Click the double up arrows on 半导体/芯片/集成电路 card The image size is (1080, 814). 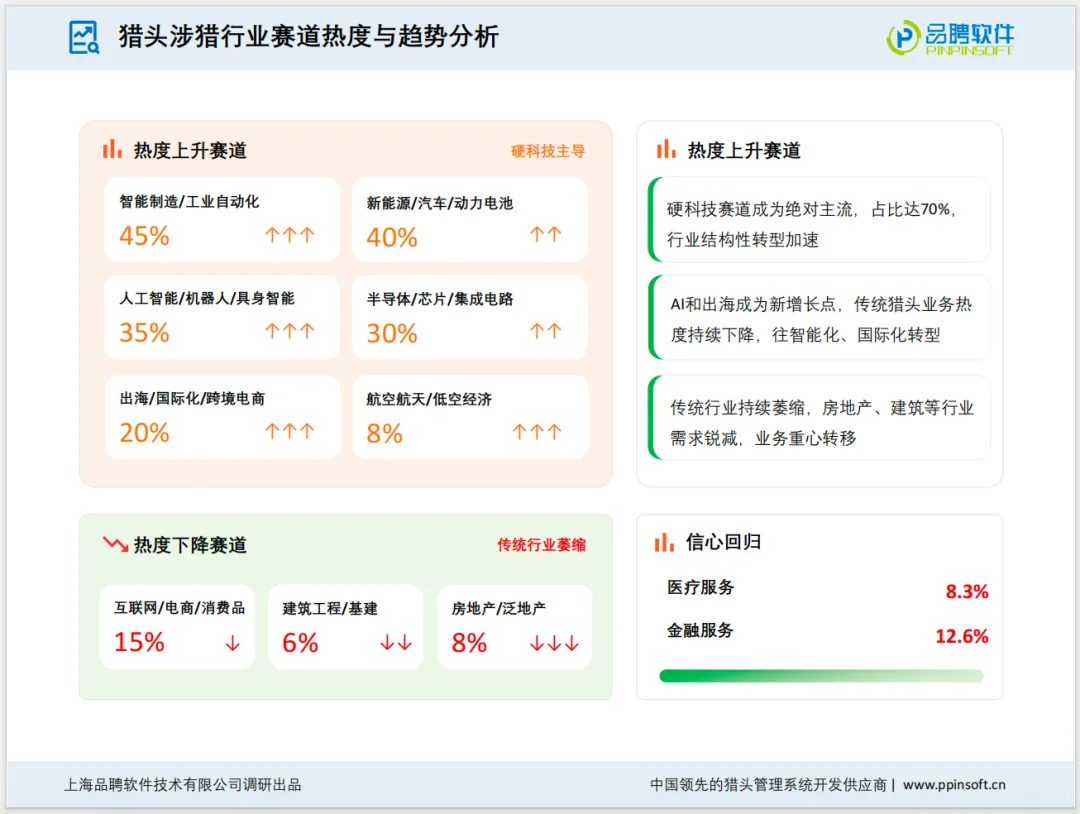pyautogui.click(x=546, y=331)
